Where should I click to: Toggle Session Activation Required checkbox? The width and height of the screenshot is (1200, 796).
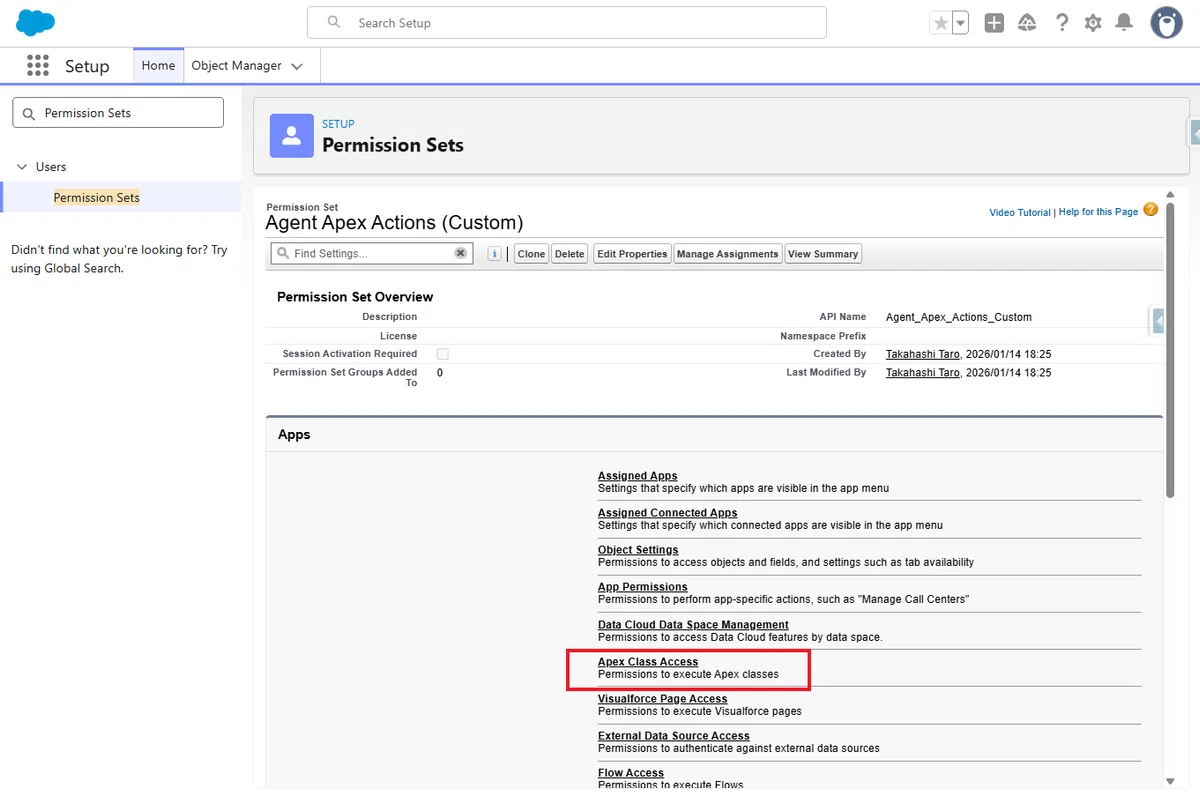tap(443, 354)
